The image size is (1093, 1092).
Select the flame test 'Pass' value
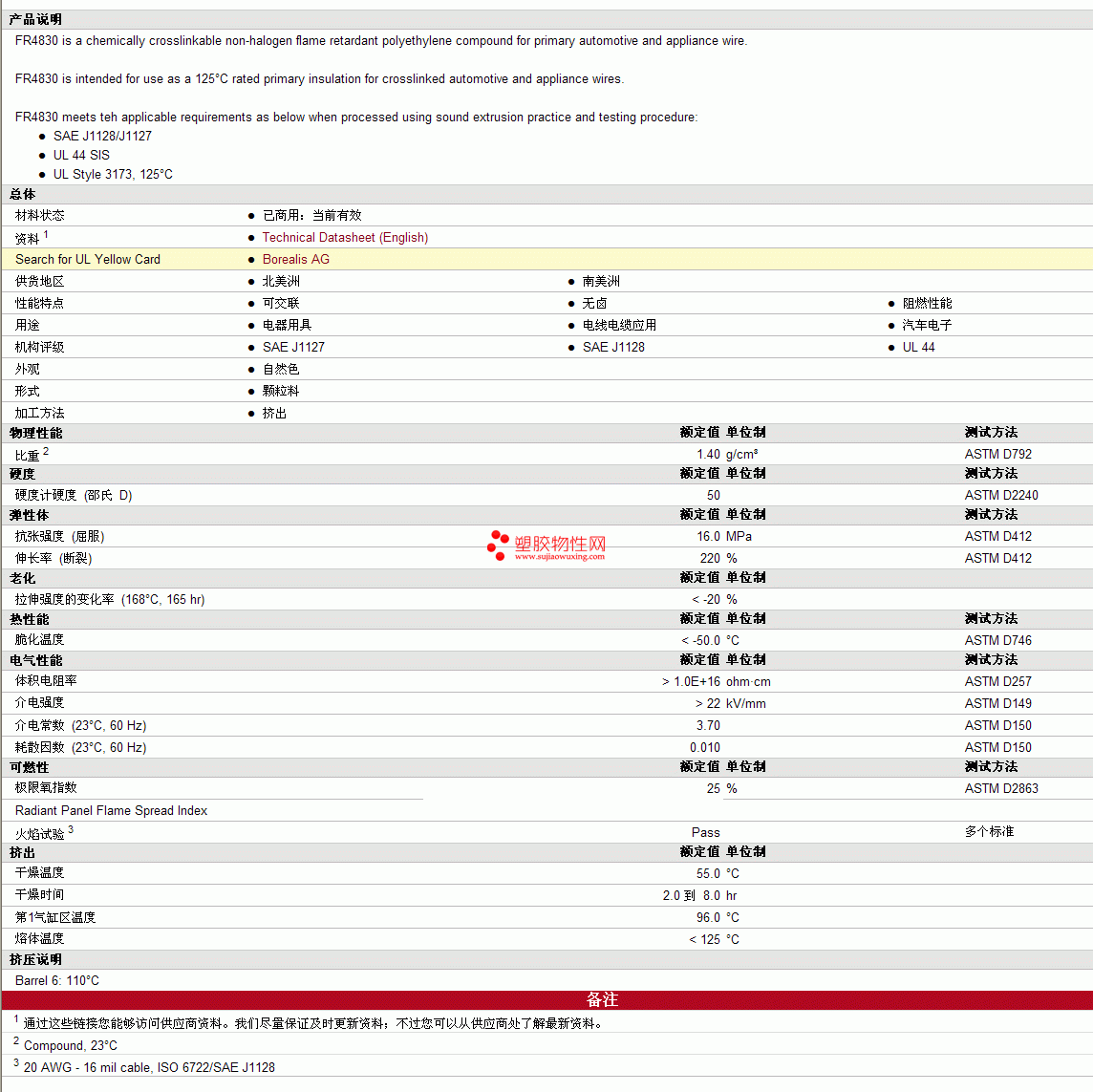(705, 833)
